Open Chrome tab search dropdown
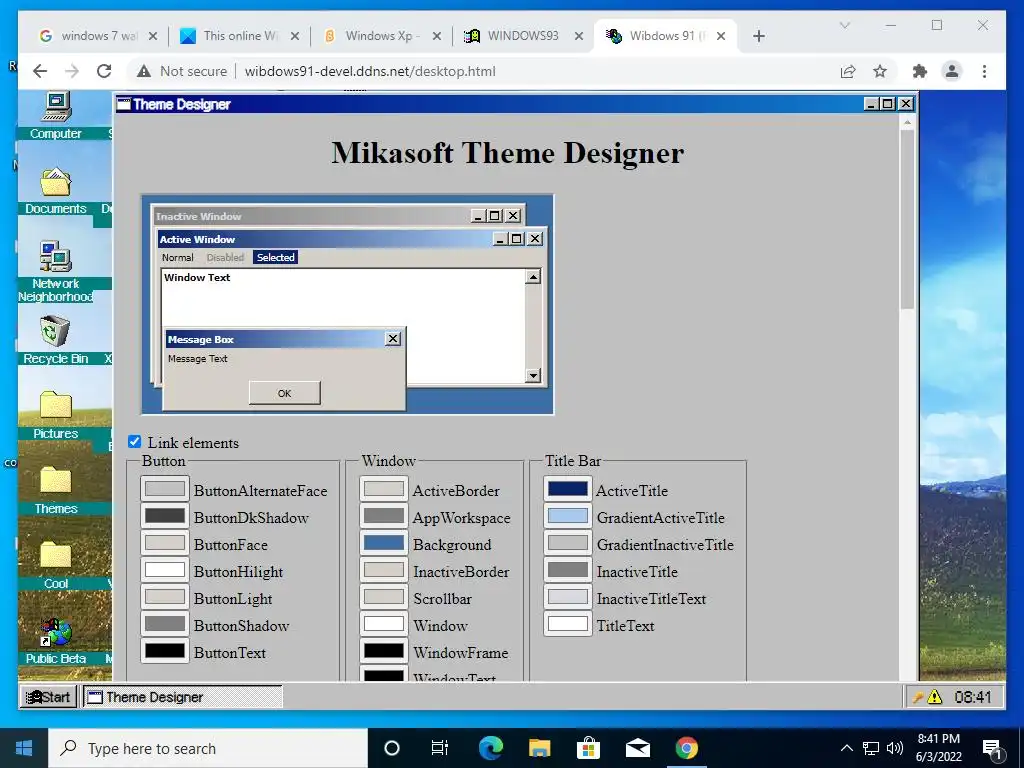1024x768 pixels. [x=844, y=25]
